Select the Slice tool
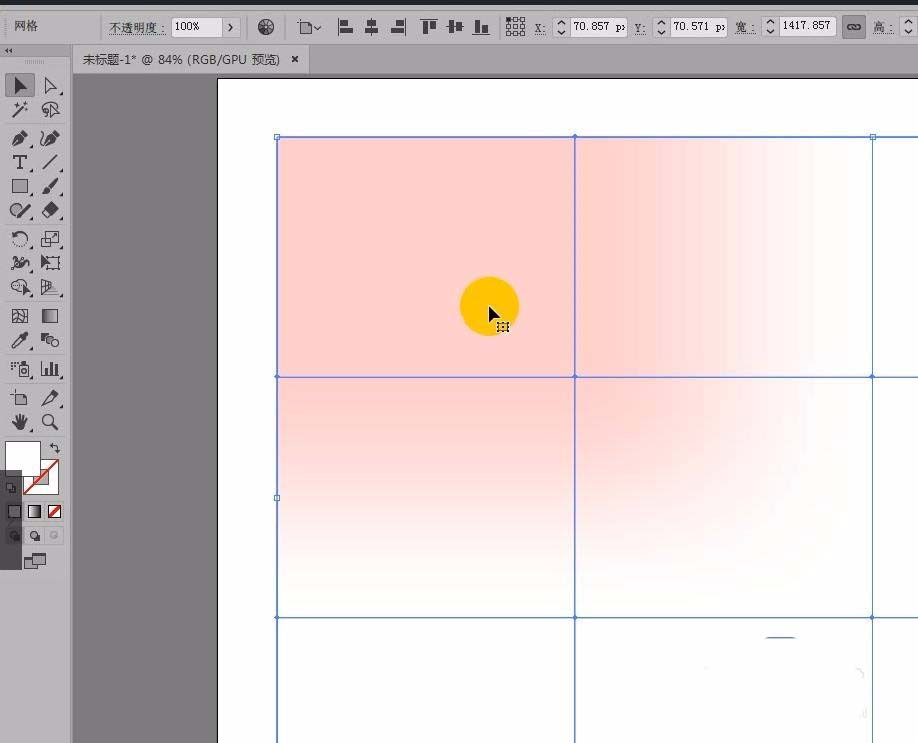 [50, 398]
